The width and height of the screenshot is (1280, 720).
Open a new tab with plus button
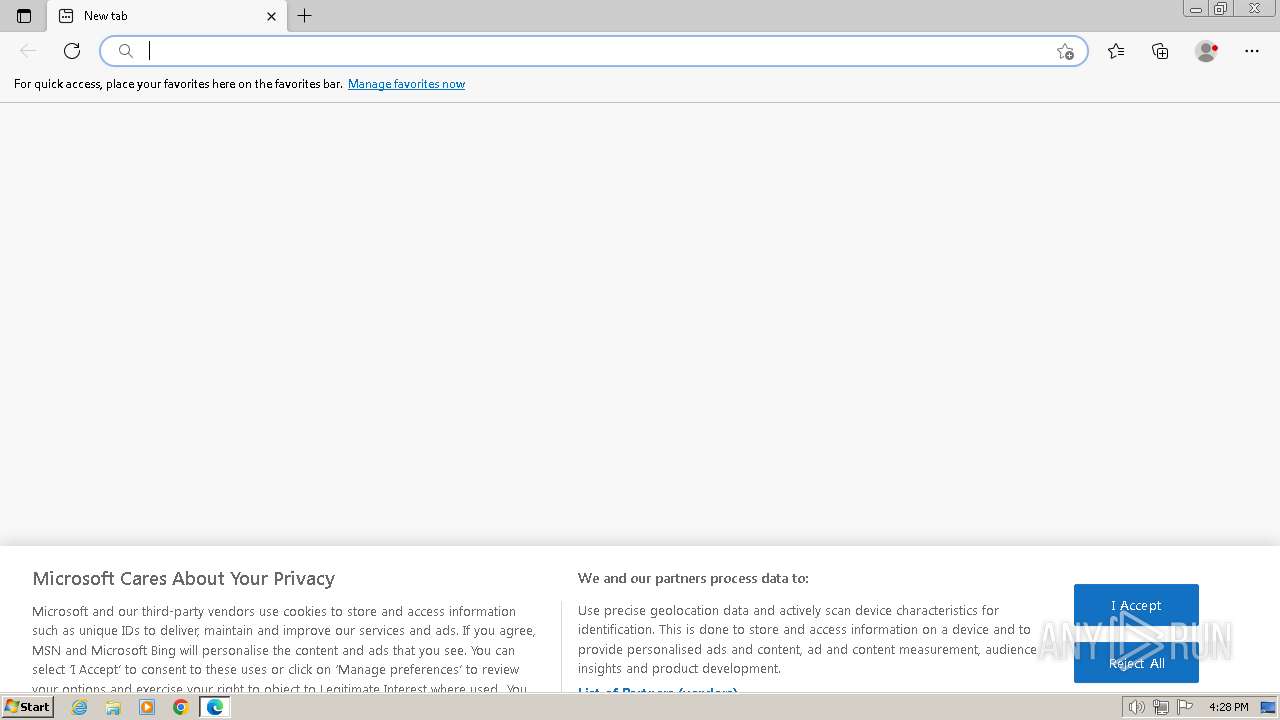click(305, 16)
